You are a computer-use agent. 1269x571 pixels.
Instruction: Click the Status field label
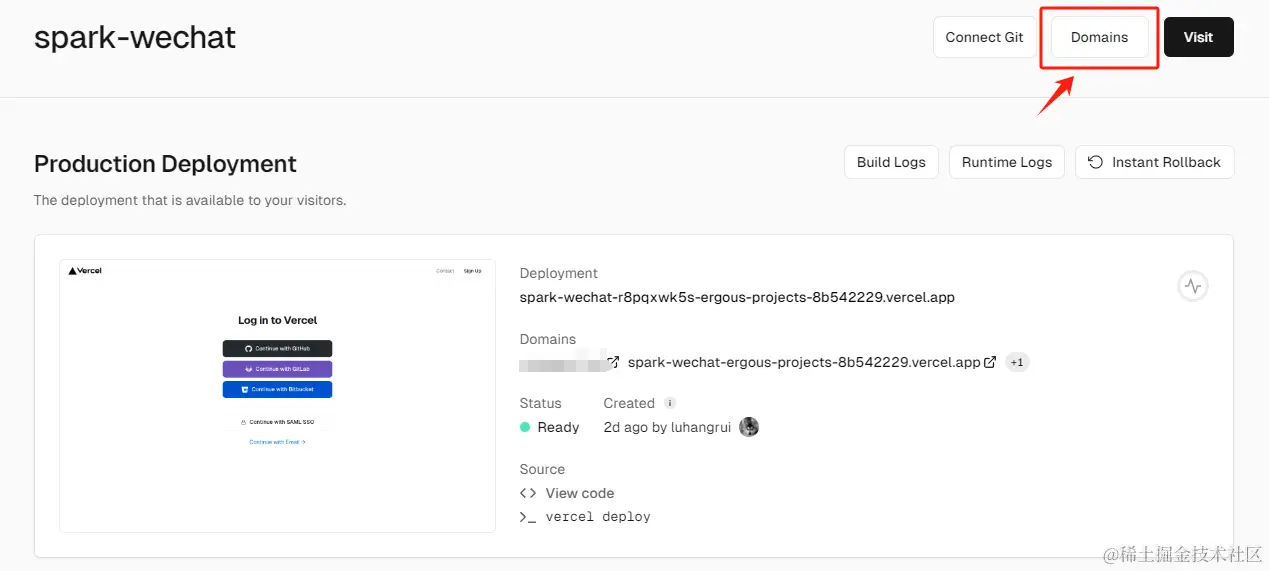tap(541, 403)
